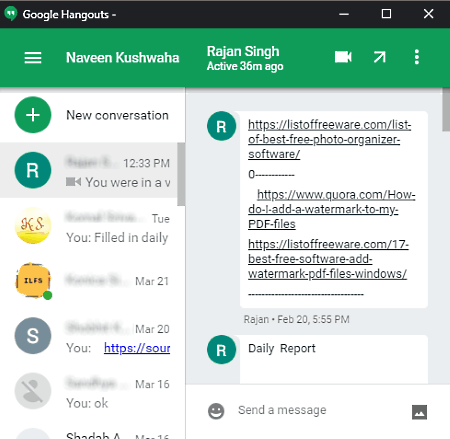The image size is (450, 439).
Task: Click the 'You: ok' message preview
Action: click(87, 403)
